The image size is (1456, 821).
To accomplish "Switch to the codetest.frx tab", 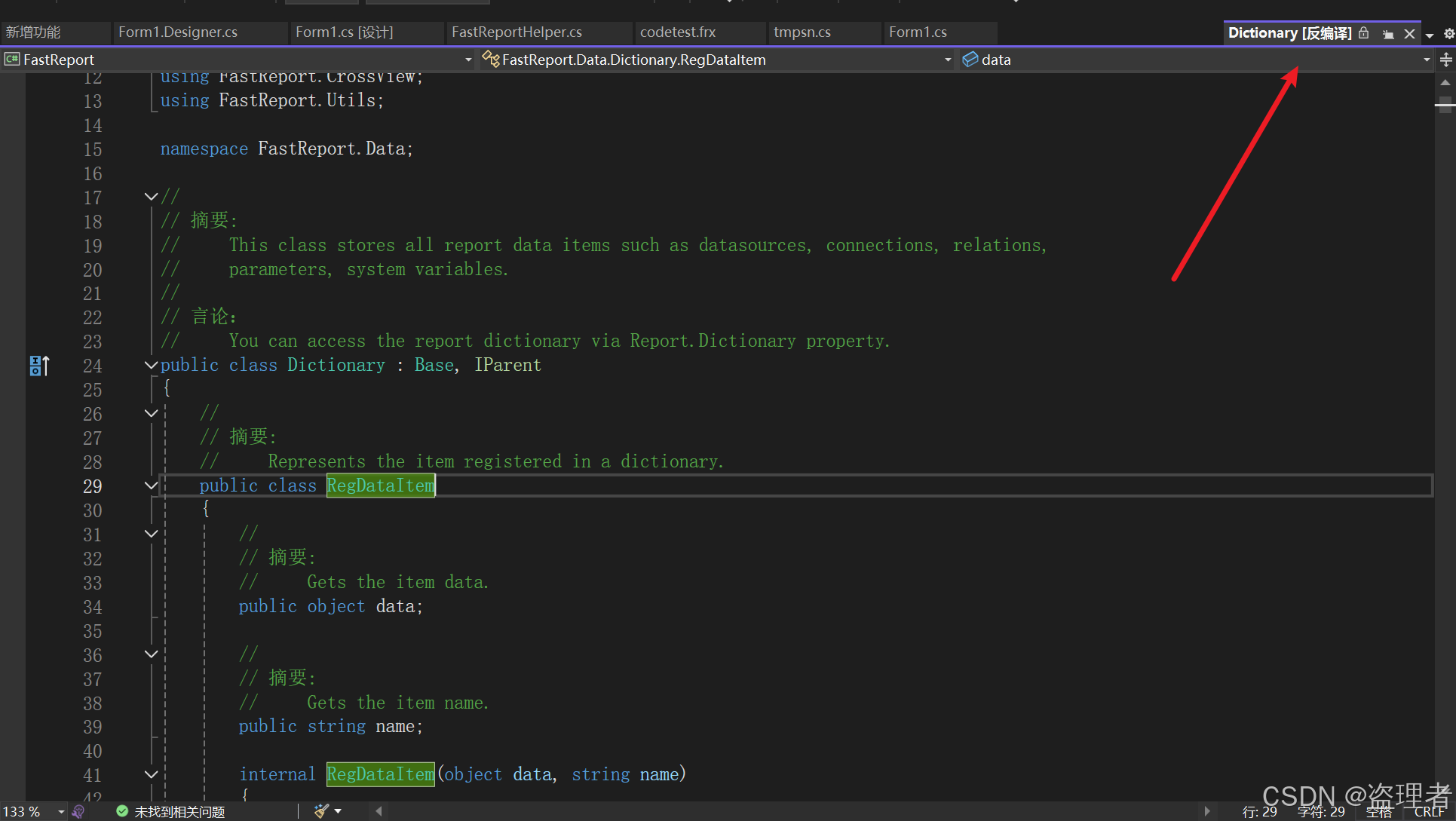I will pos(677,32).
